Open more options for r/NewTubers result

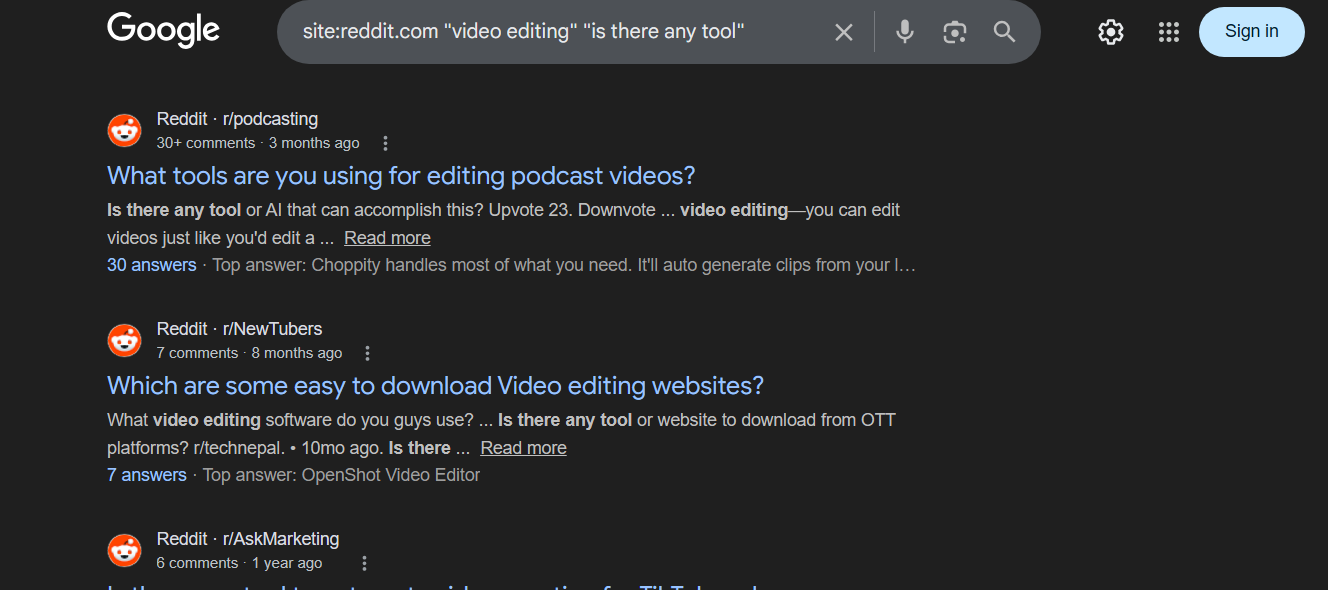coord(368,353)
